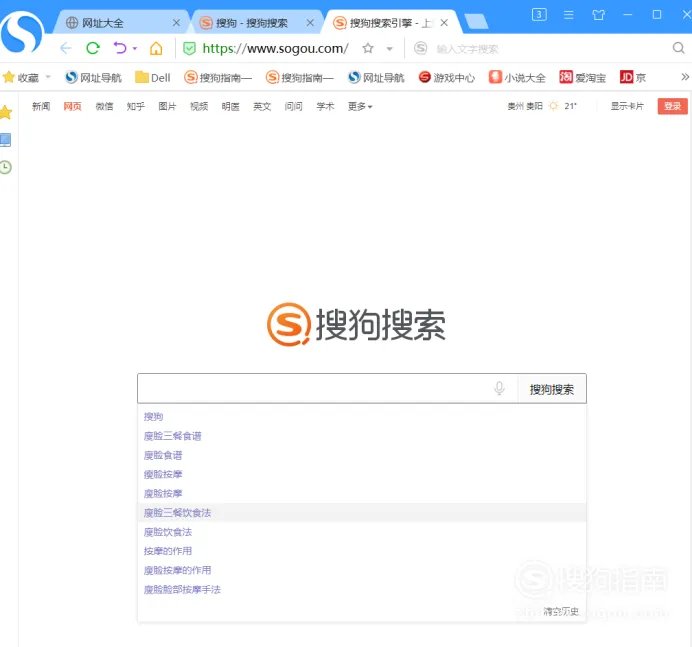Open the sidebar favorites star icon
This screenshot has width=692, height=647.
pos(6,113)
